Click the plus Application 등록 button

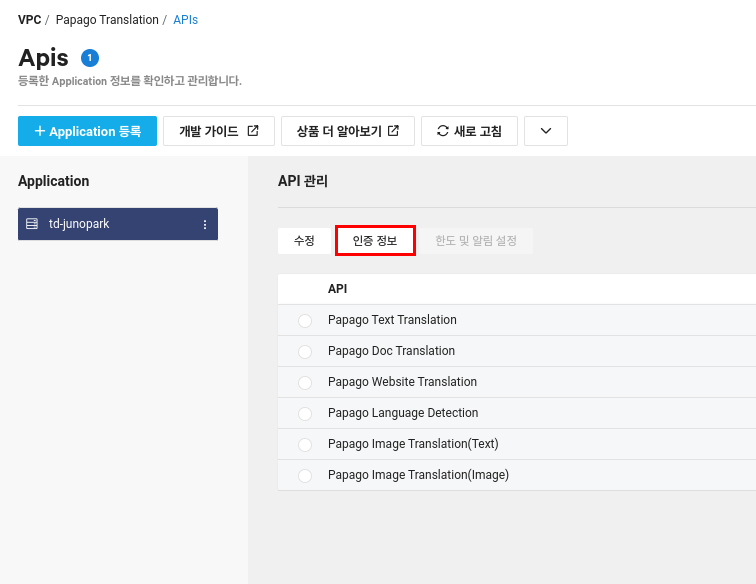click(x=87, y=131)
